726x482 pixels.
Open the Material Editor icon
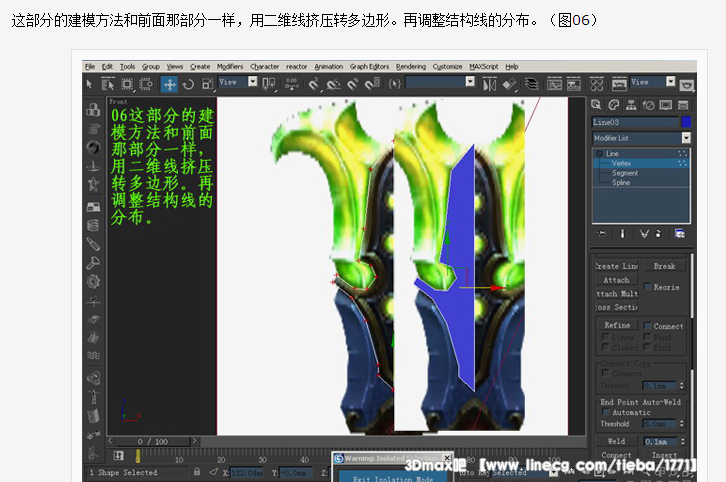tap(597, 84)
